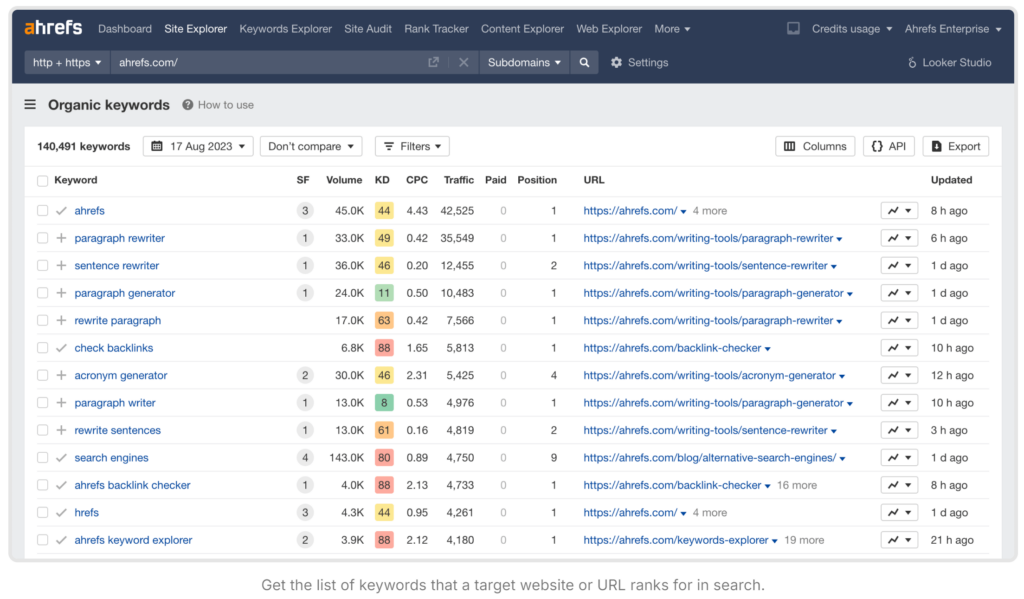The width and height of the screenshot is (1024, 599).
Task: Expand the 'acronym generator' plus icon
Action: [61, 375]
